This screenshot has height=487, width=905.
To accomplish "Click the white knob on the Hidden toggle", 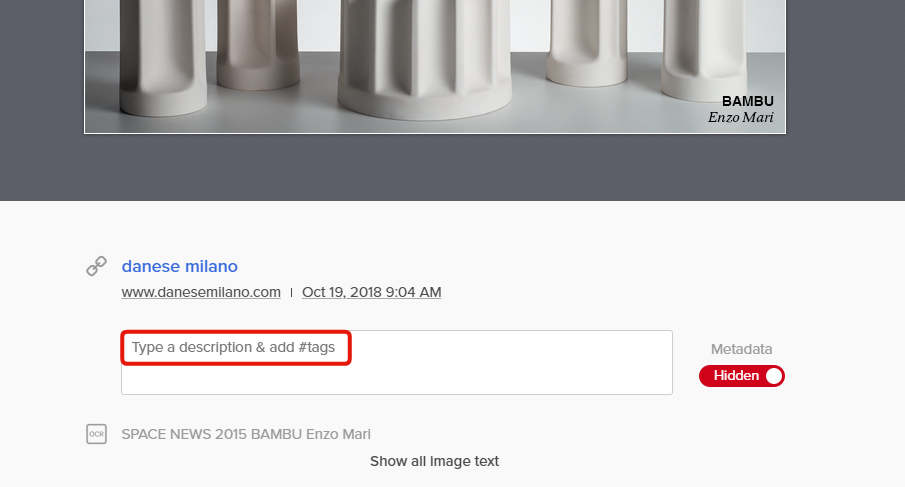I will point(773,376).
